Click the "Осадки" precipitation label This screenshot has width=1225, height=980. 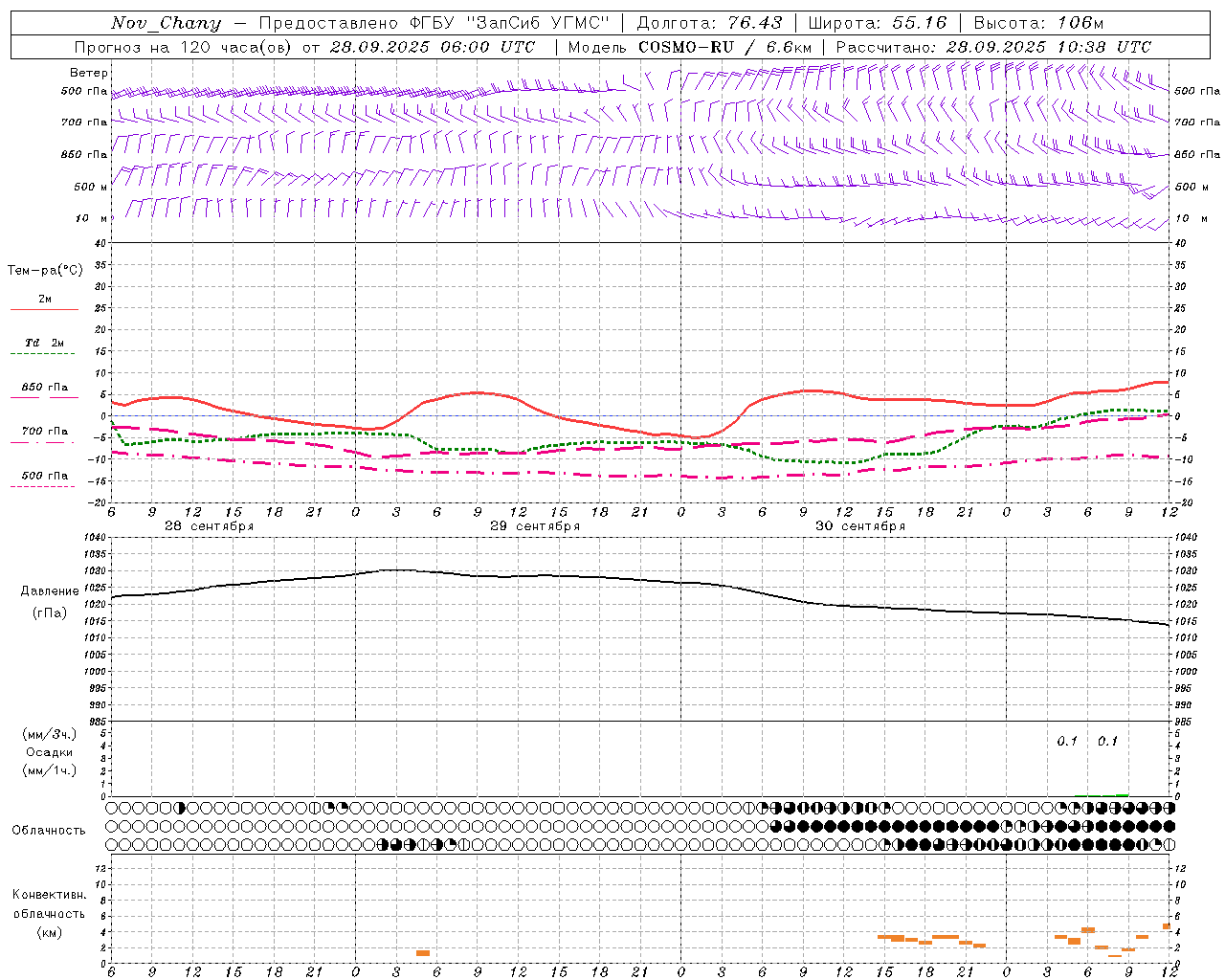(50, 752)
